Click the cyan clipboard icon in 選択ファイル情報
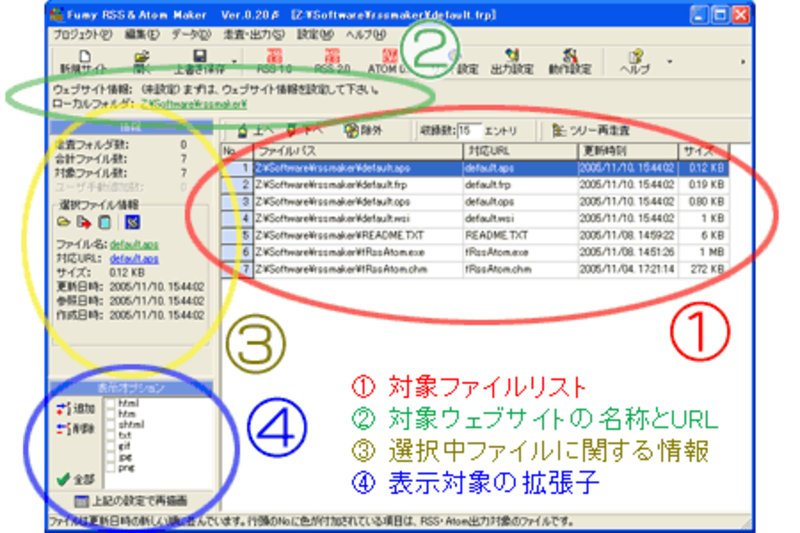The height and width of the screenshot is (533, 800). coord(105,222)
